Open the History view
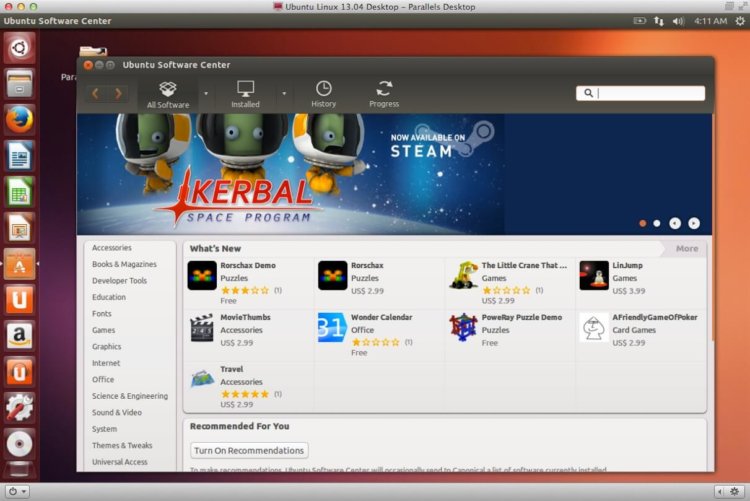This screenshot has height=501, width=750. coord(324,94)
